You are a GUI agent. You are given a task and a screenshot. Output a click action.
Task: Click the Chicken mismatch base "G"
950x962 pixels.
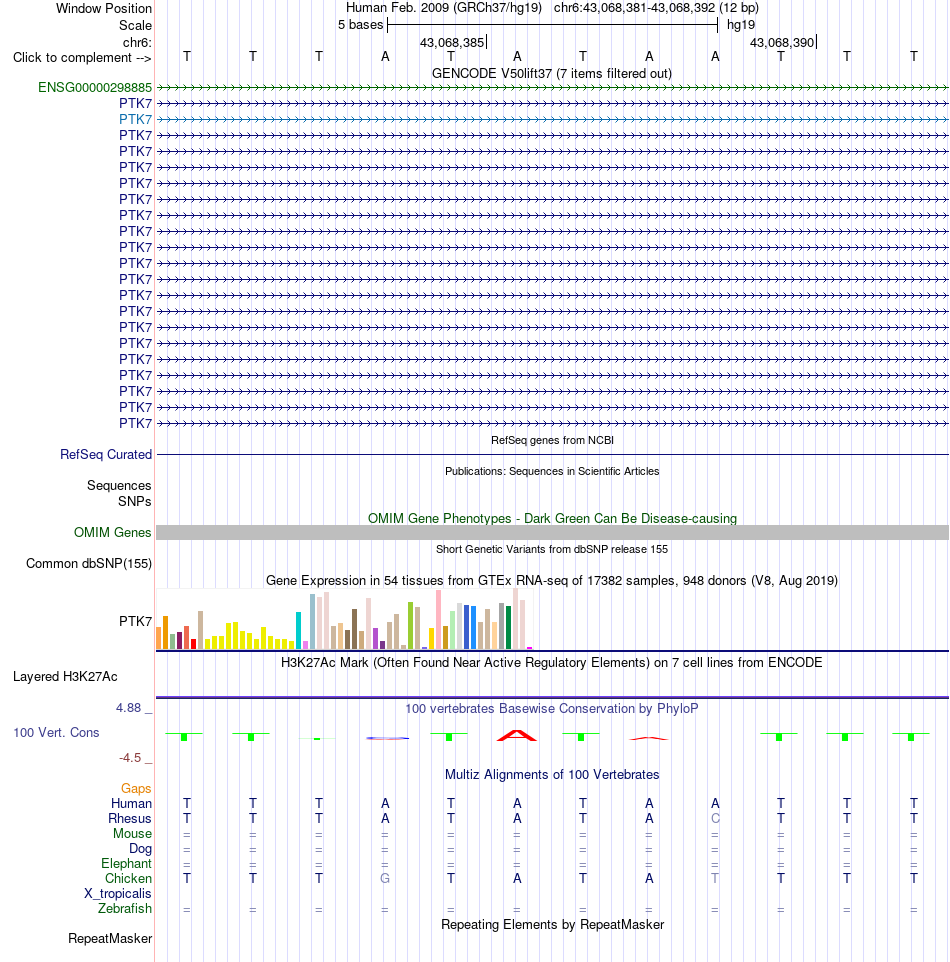click(385, 879)
